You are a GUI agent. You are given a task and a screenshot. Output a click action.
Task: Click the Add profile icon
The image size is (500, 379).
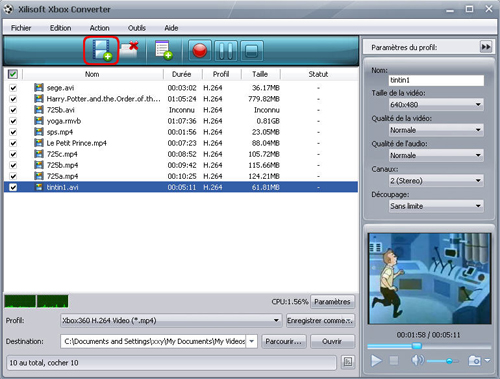click(x=164, y=50)
